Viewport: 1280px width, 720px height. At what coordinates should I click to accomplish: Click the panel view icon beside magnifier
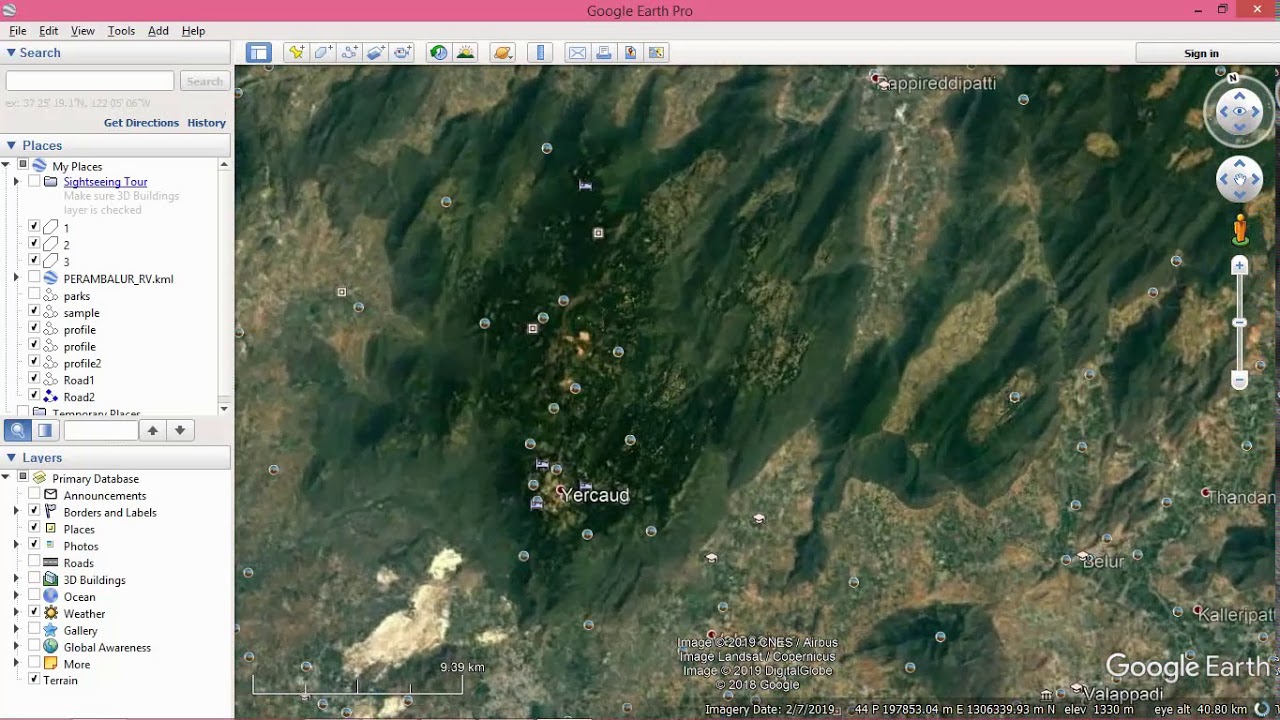click(45, 430)
